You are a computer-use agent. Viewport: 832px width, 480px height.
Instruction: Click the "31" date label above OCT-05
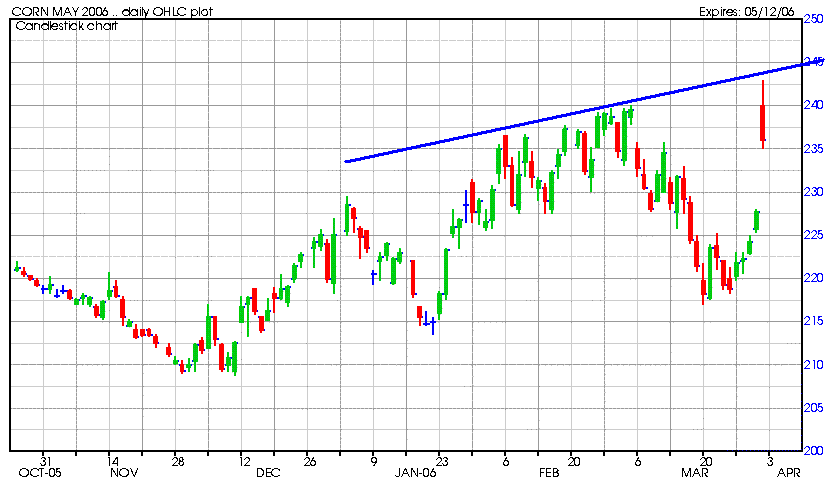tap(46, 461)
